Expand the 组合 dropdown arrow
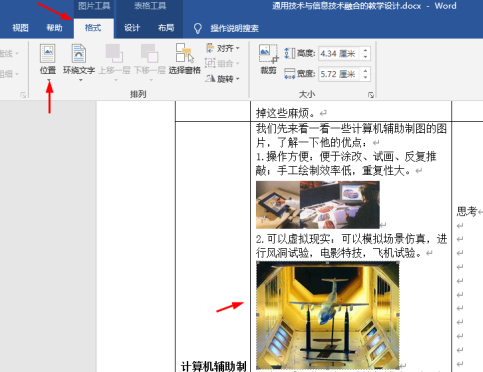 (238, 63)
